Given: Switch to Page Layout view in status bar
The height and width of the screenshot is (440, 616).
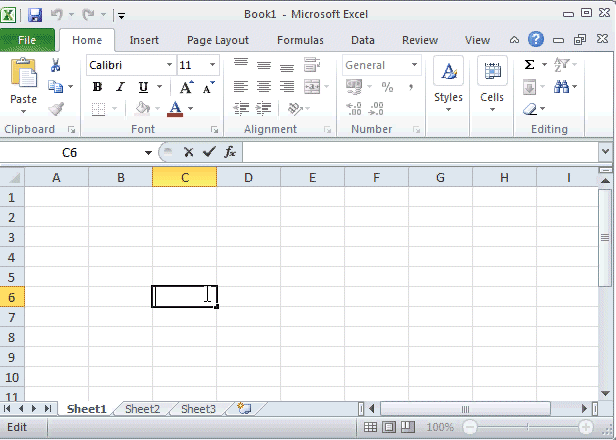Looking at the screenshot, I should point(389,427).
